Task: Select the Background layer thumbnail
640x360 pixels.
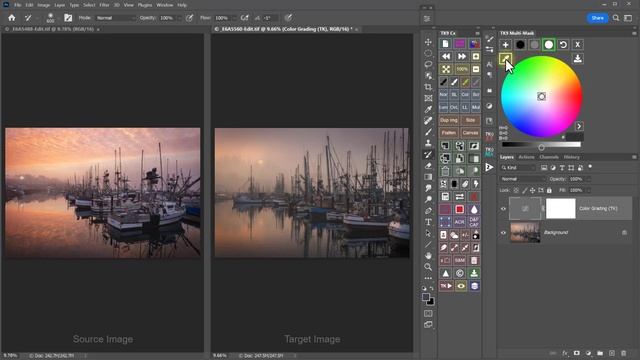Action: [x=525, y=232]
